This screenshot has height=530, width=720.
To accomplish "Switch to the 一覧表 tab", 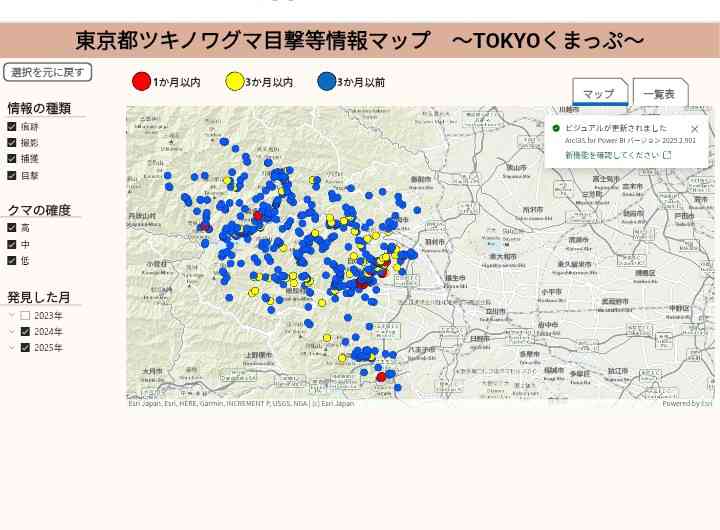I will [660, 92].
